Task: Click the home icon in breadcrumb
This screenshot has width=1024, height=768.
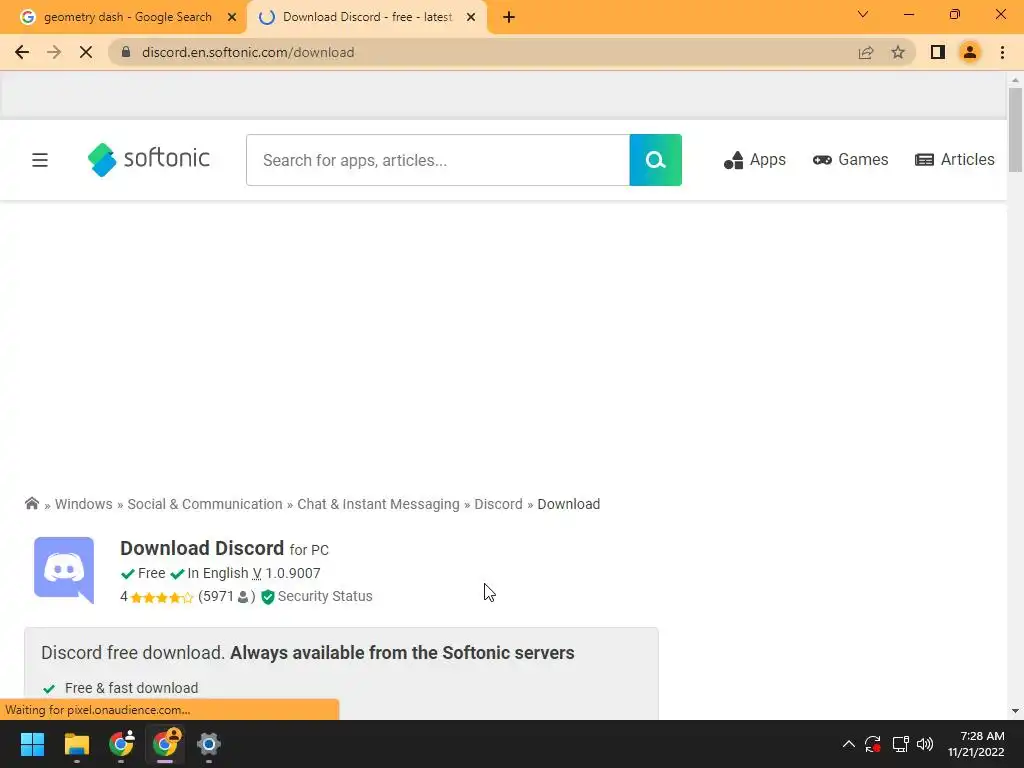Action: [x=31, y=504]
